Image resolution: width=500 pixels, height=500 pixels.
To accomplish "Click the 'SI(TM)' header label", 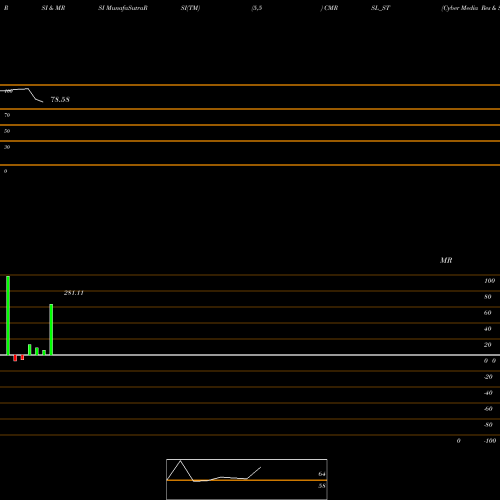I will [x=190, y=8].
